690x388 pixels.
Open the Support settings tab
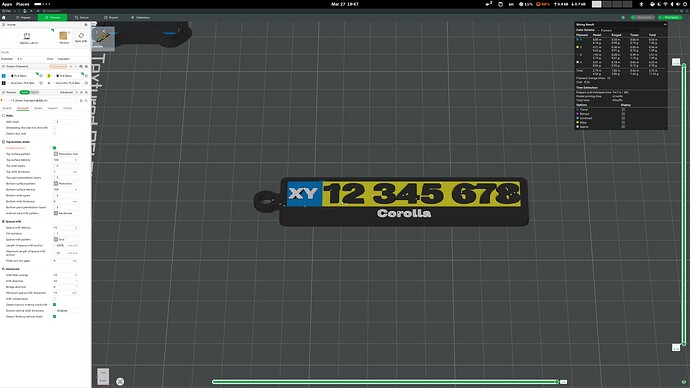click(x=52, y=108)
